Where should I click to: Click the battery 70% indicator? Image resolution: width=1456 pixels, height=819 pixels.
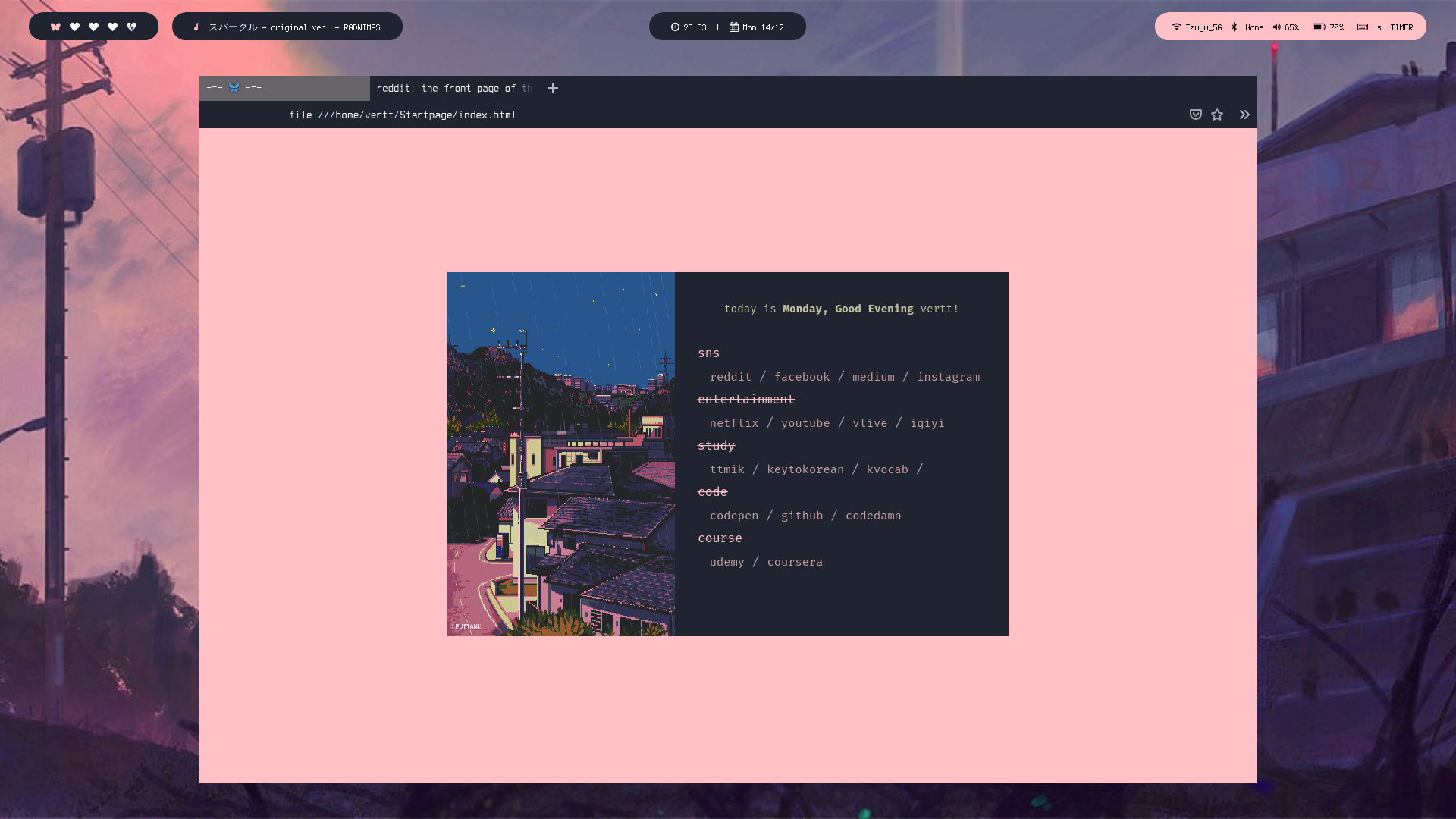[x=1328, y=27]
